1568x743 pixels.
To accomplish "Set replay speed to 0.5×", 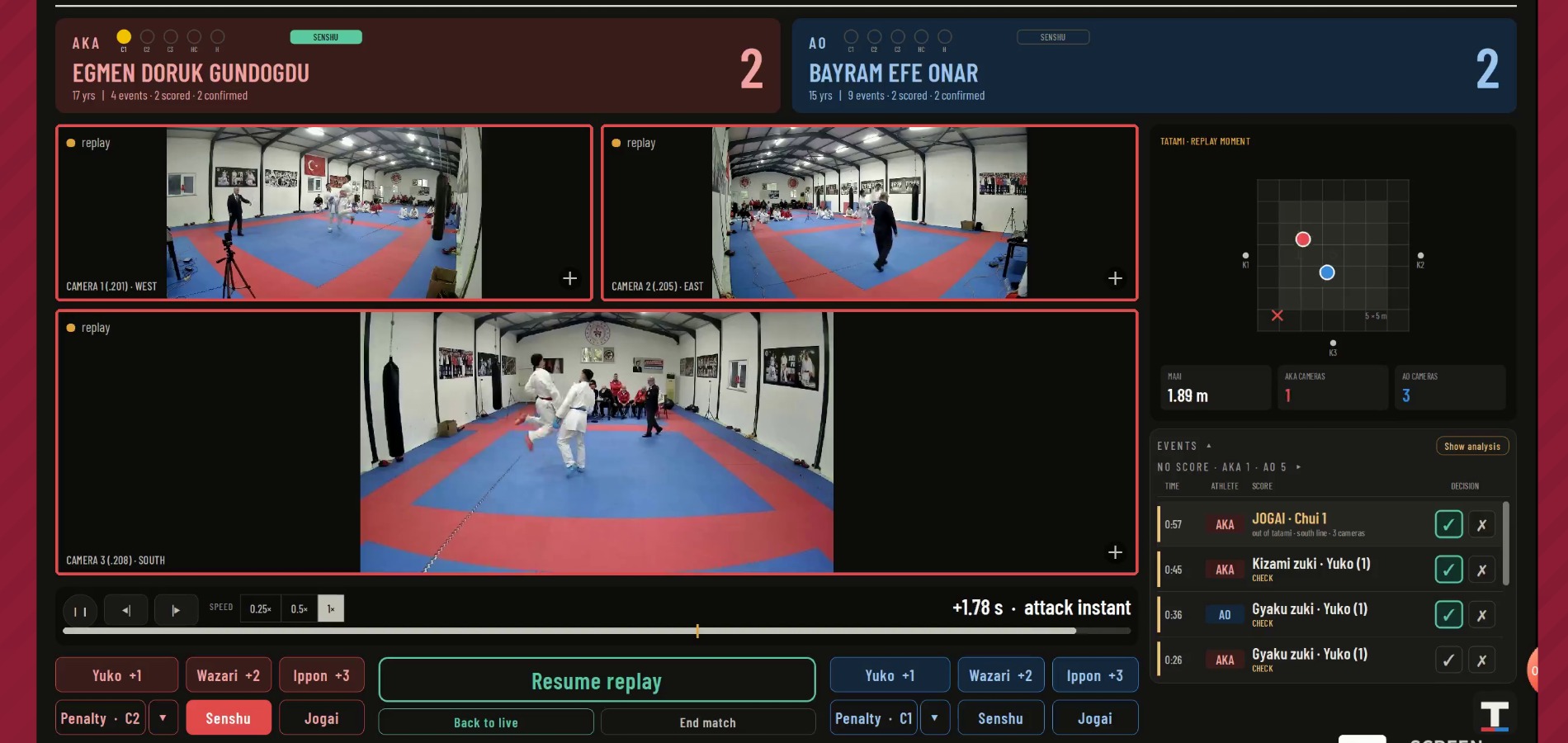I will click(x=299, y=608).
